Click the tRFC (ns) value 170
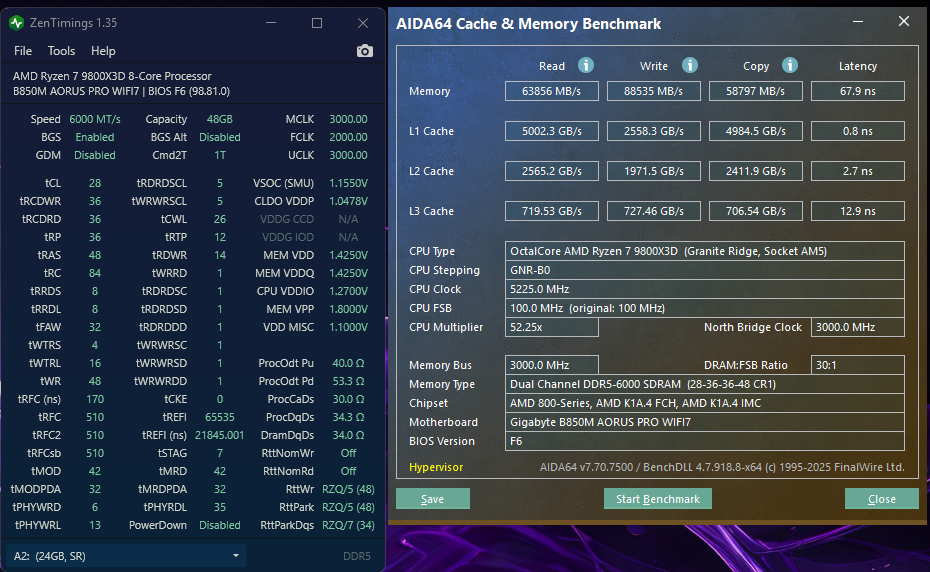The height and width of the screenshot is (572, 930). point(95,399)
